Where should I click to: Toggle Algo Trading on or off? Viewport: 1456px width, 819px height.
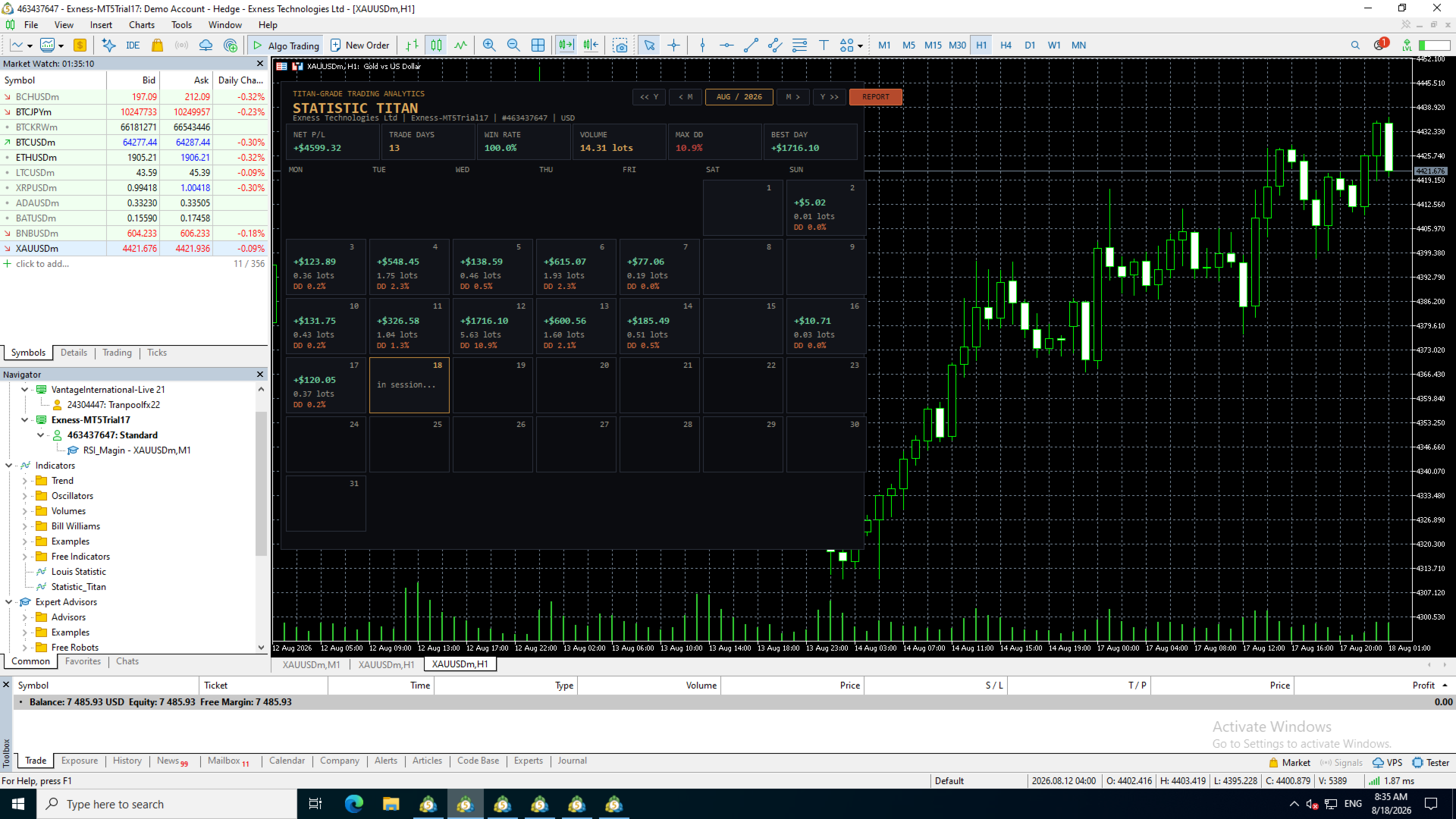(x=286, y=45)
